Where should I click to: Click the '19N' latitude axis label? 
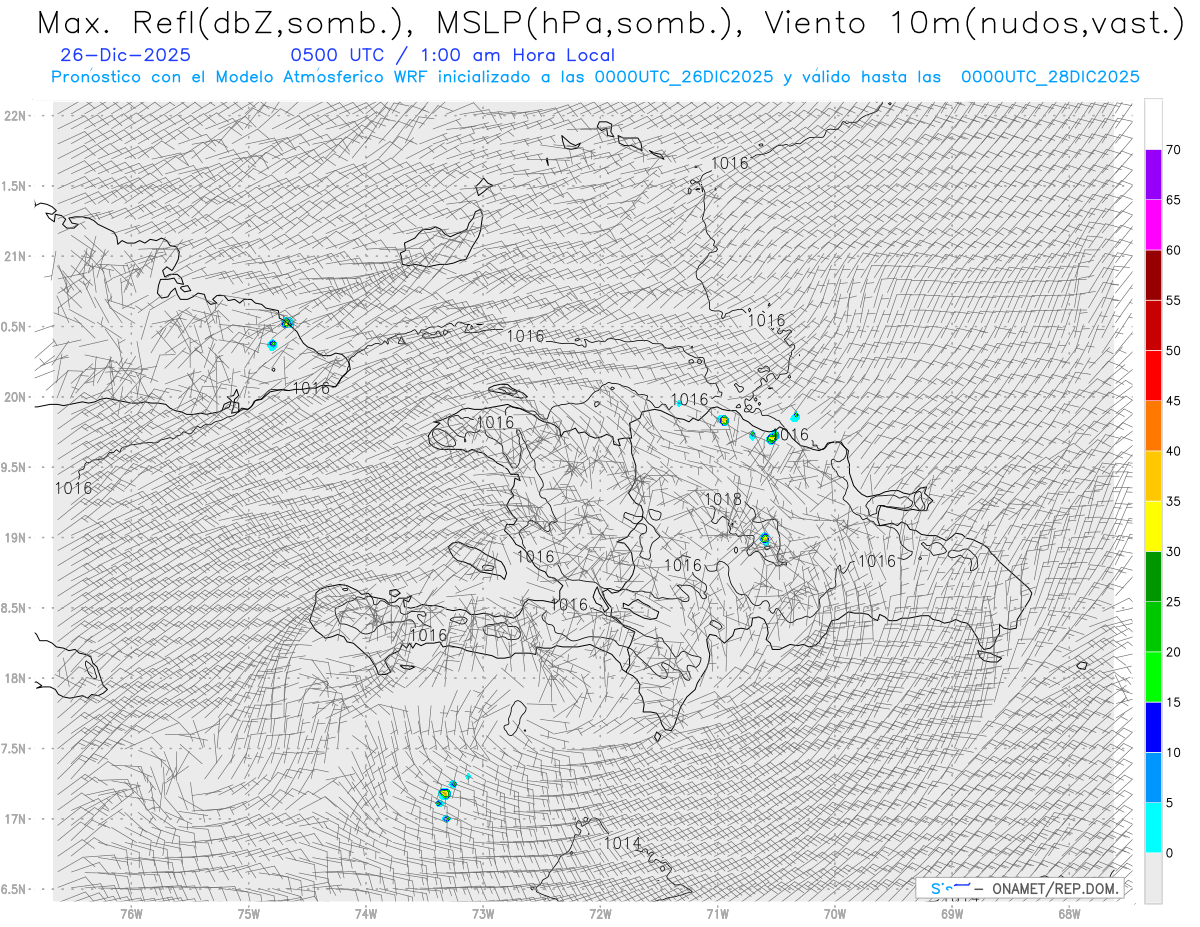pyautogui.click(x=16, y=538)
